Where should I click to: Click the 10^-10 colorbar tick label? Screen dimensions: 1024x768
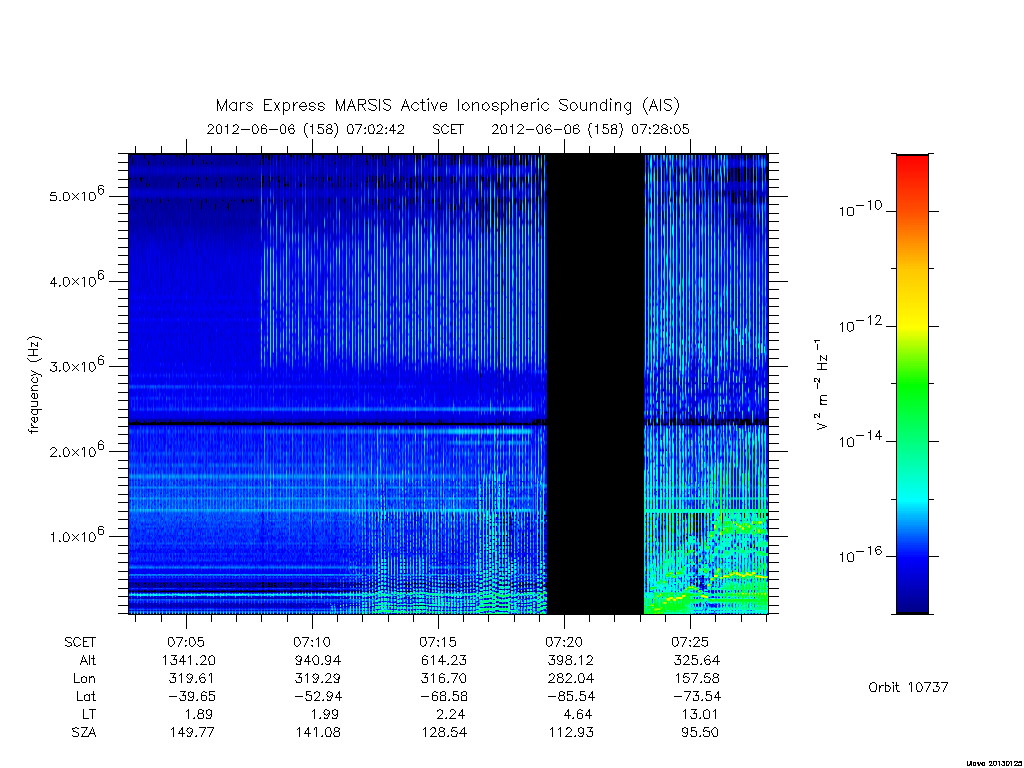860,209
